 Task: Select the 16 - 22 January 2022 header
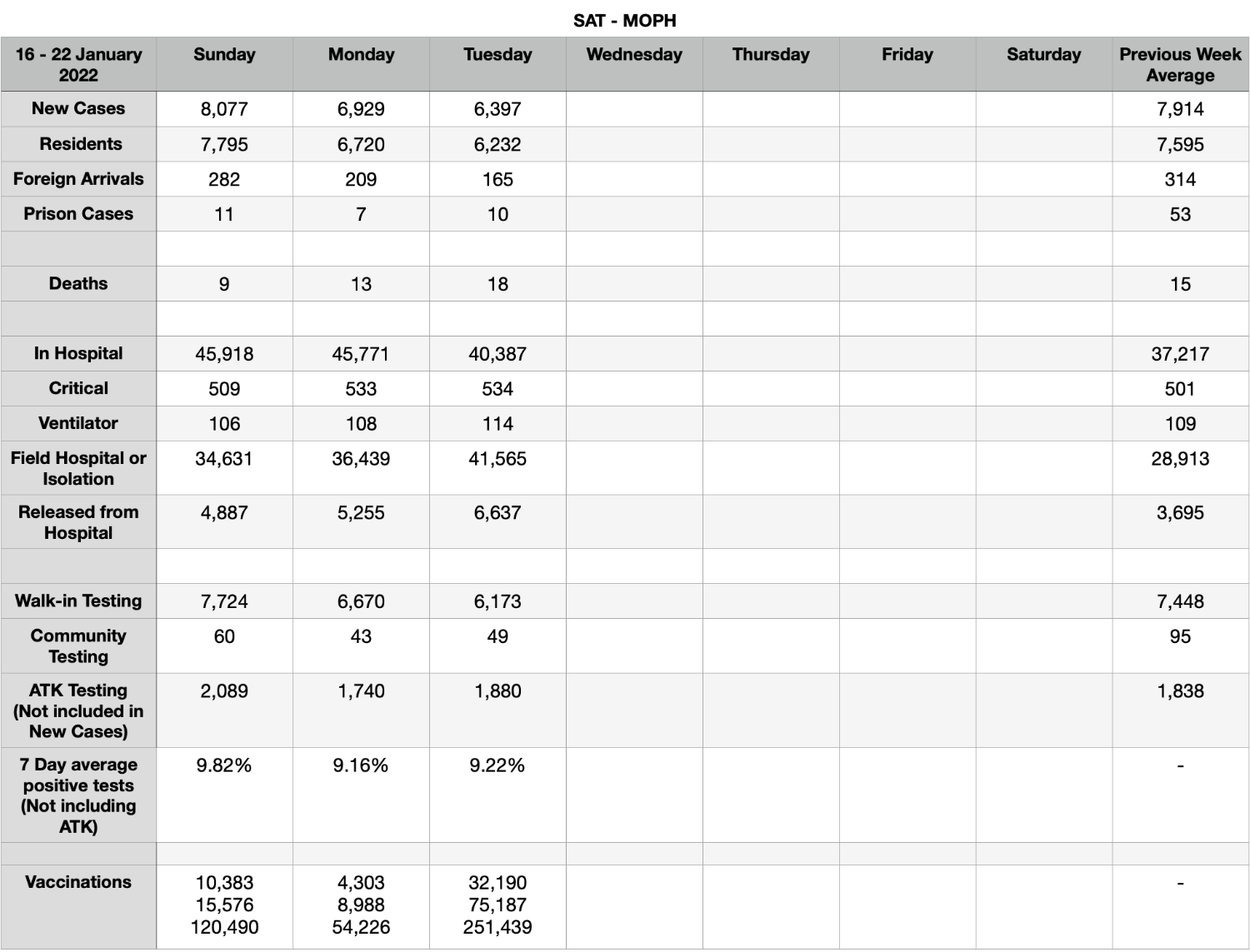78,64
